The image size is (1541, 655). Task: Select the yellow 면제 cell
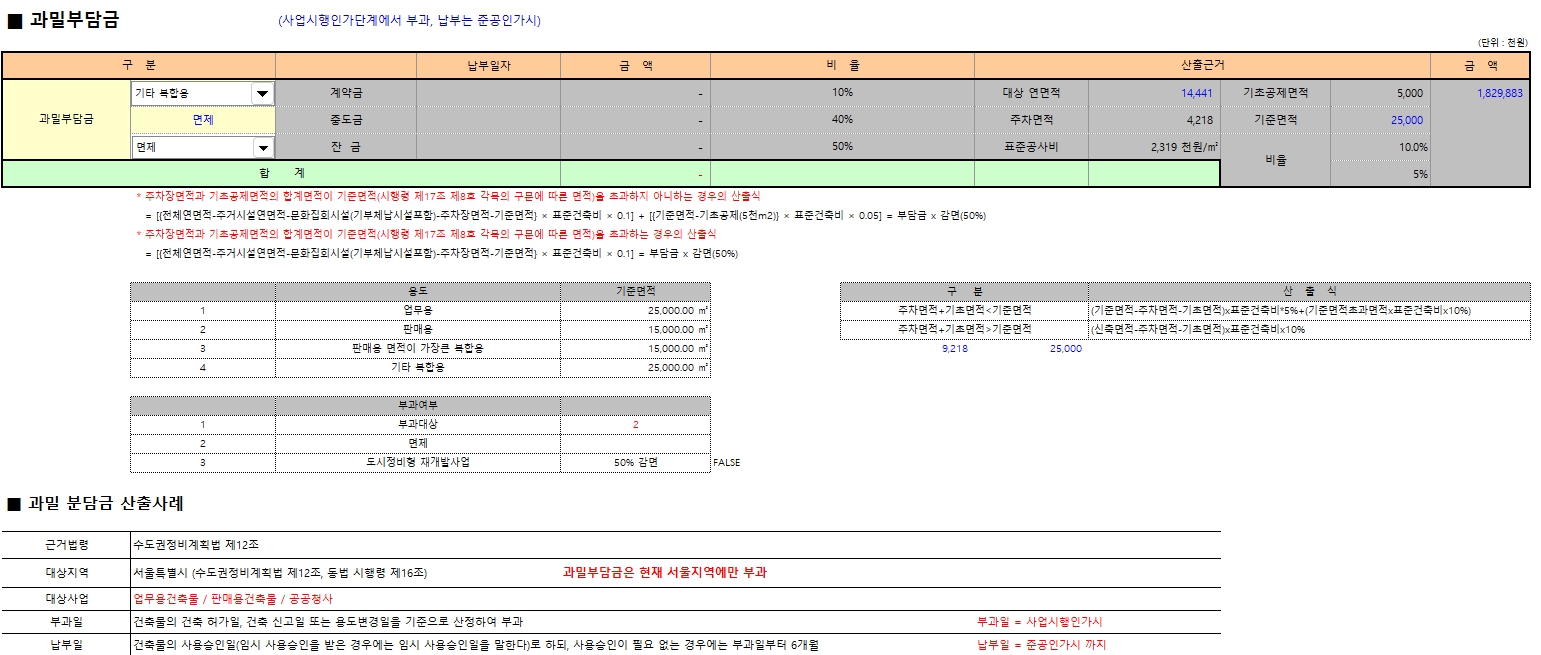click(x=200, y=118)
